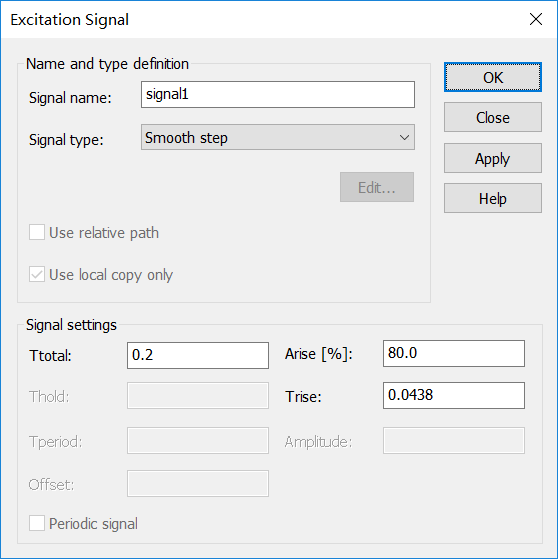Click the Close button below OK

(x=493, y=117)
